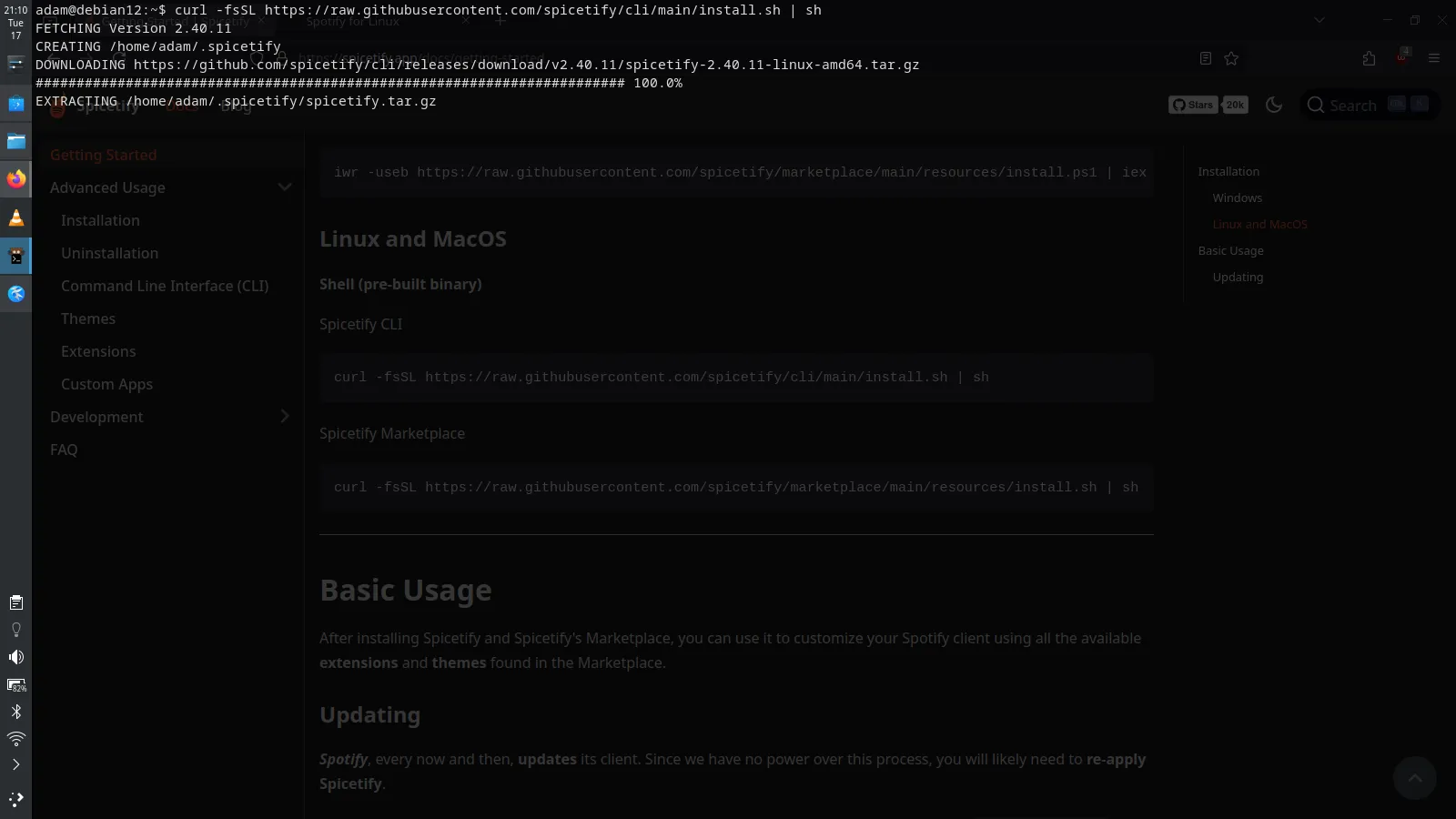Open Extensions page in the sidebar
The image size is (1456, 819).
point(98,351)
